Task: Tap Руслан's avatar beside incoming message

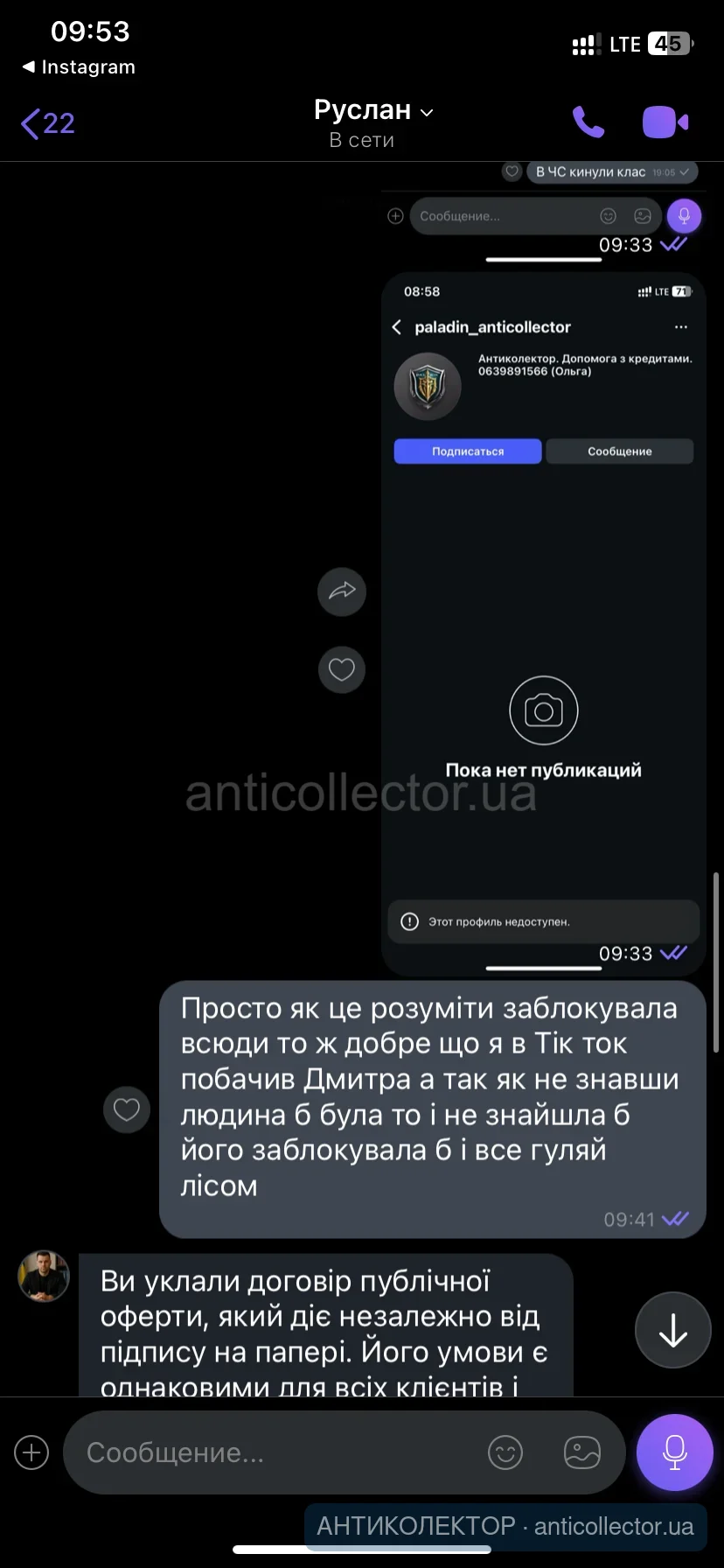Action: (x=44, y=1276)
